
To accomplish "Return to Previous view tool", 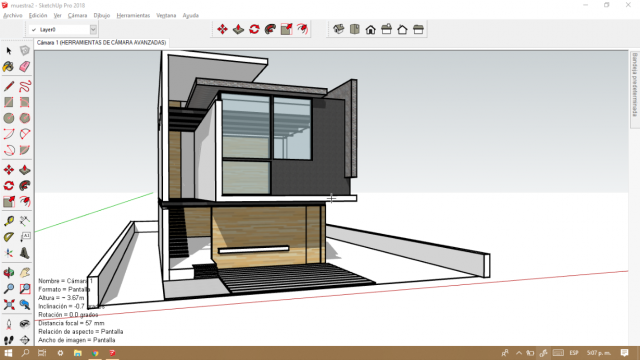I will (x=24, y=304).
